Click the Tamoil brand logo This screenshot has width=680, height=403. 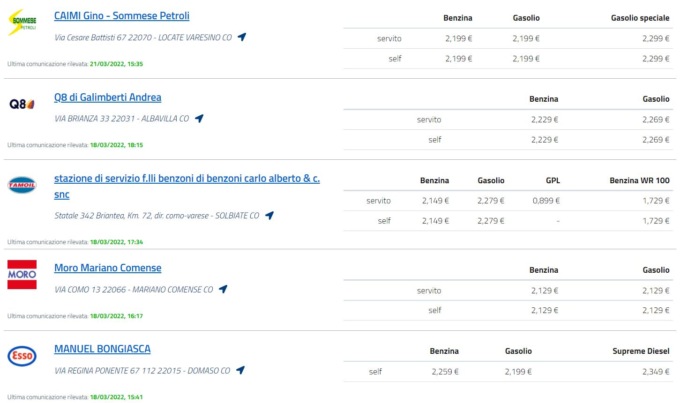point(22,185)
